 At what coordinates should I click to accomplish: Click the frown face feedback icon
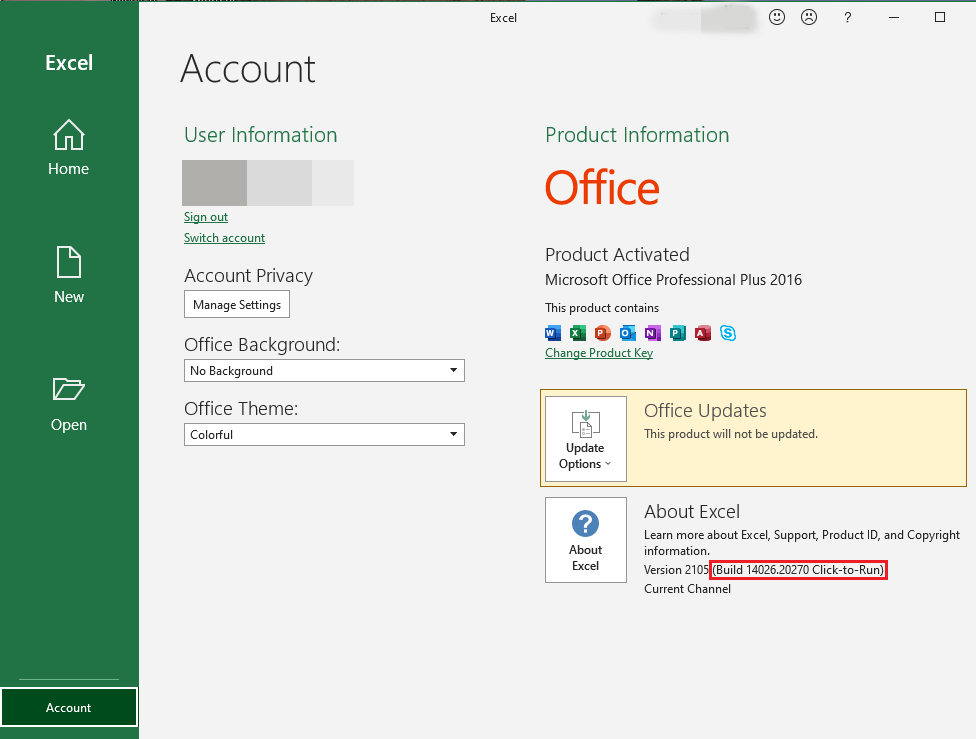click(x=809, y=17)
